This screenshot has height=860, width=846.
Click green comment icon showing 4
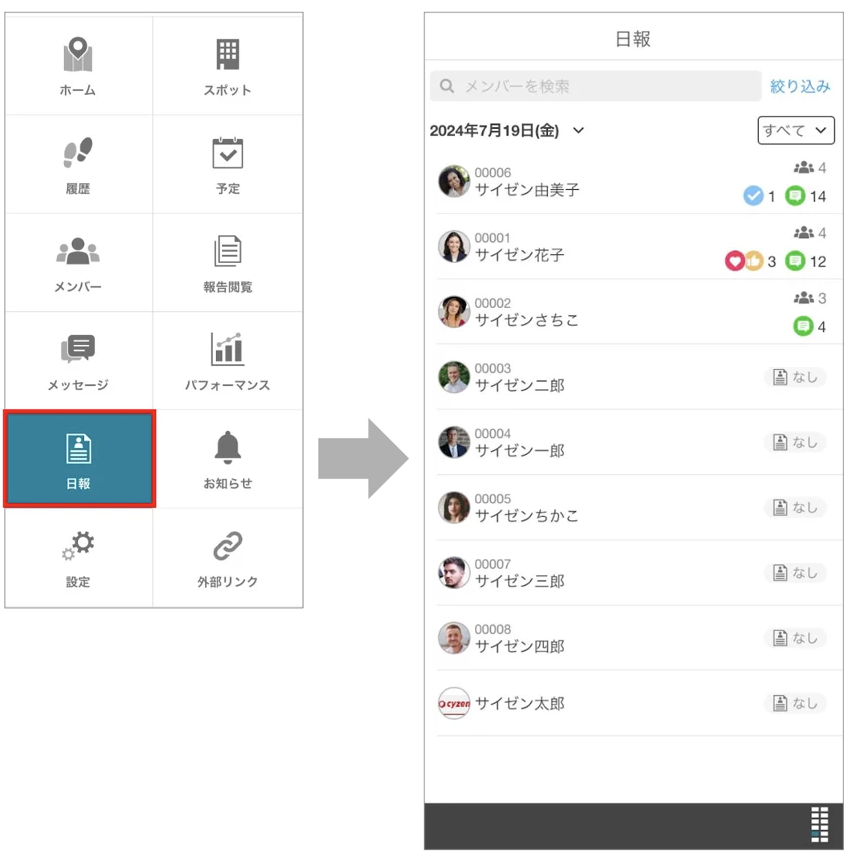(803, 326)
